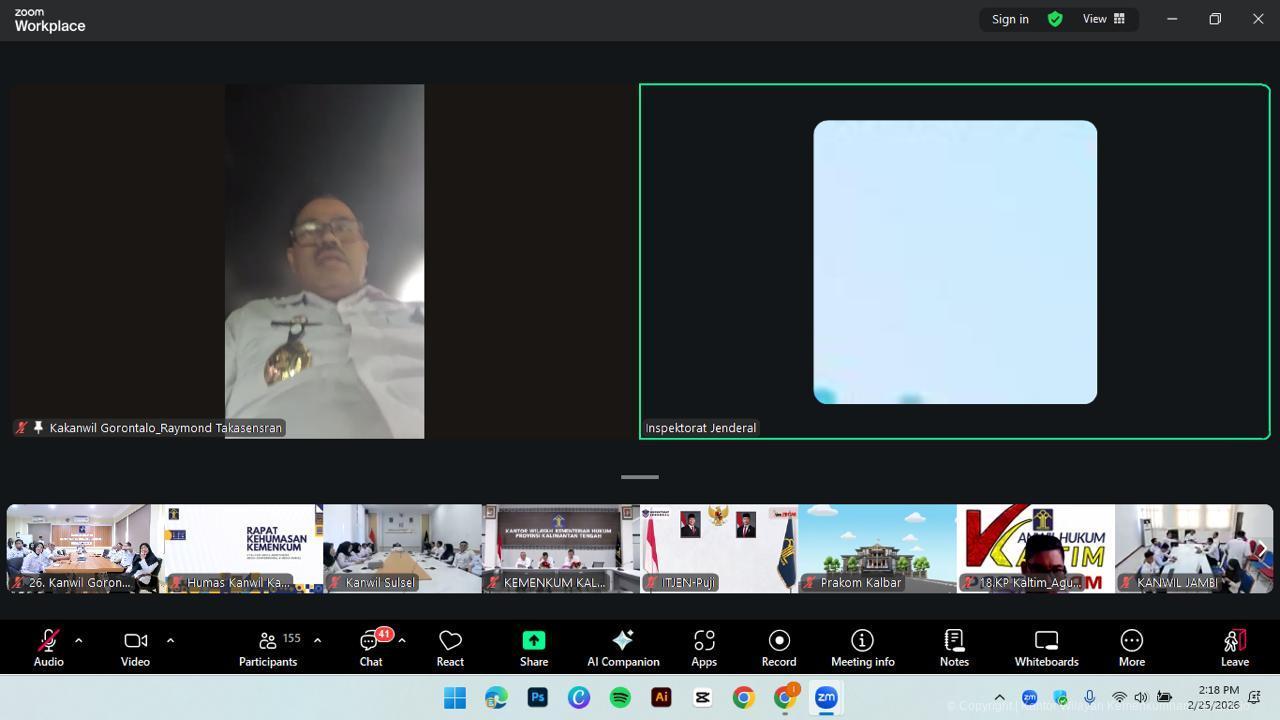The image size is (1280, 720).
Task: Leave the meeting
Action: point(1234,647)
